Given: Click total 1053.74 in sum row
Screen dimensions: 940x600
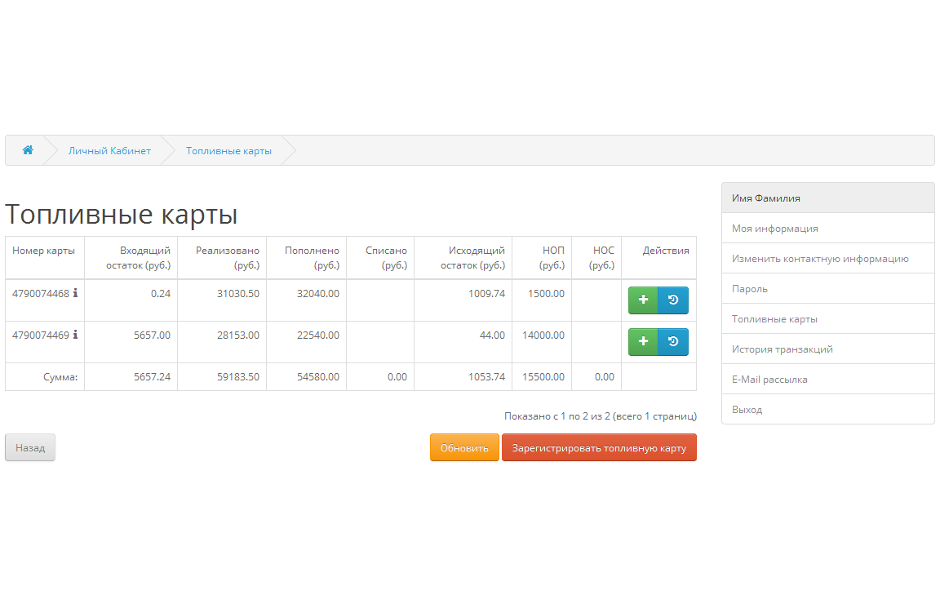Looking at the screenshot, I should pyautogui.click(x=487, y=376).
